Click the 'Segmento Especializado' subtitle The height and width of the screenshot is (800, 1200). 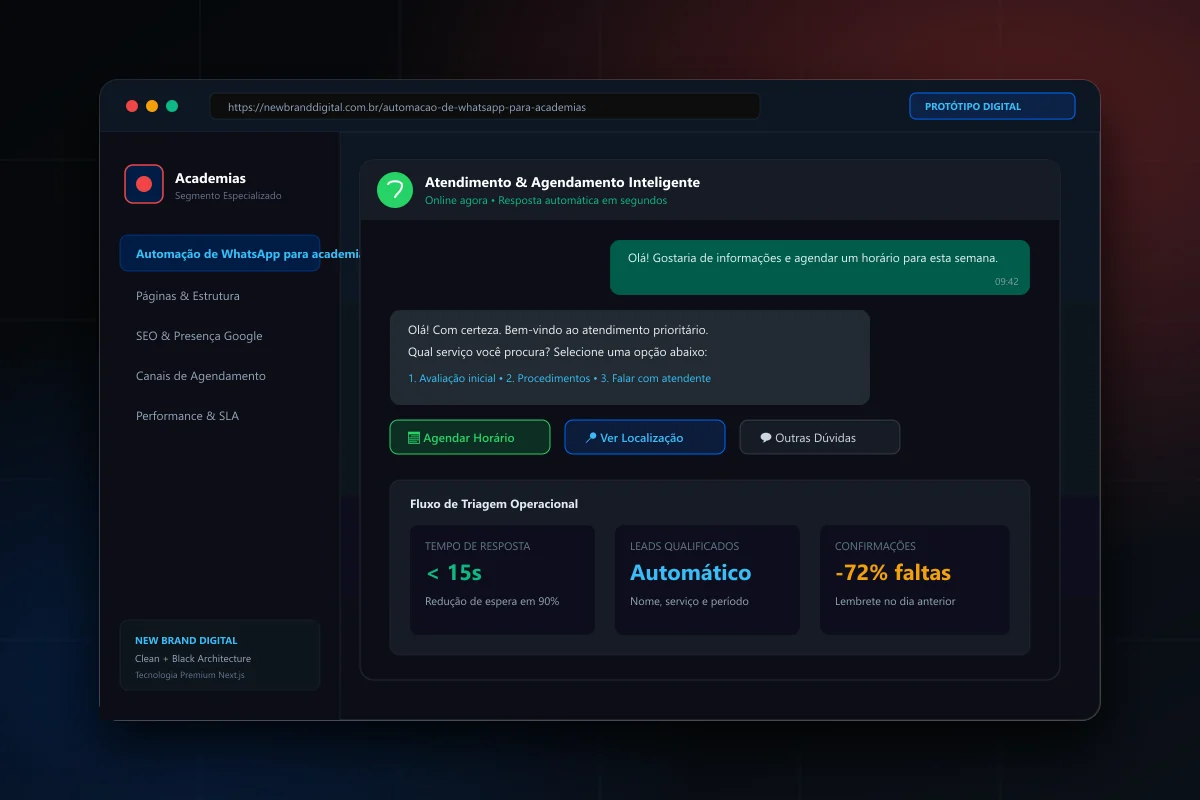coord(228,196)
